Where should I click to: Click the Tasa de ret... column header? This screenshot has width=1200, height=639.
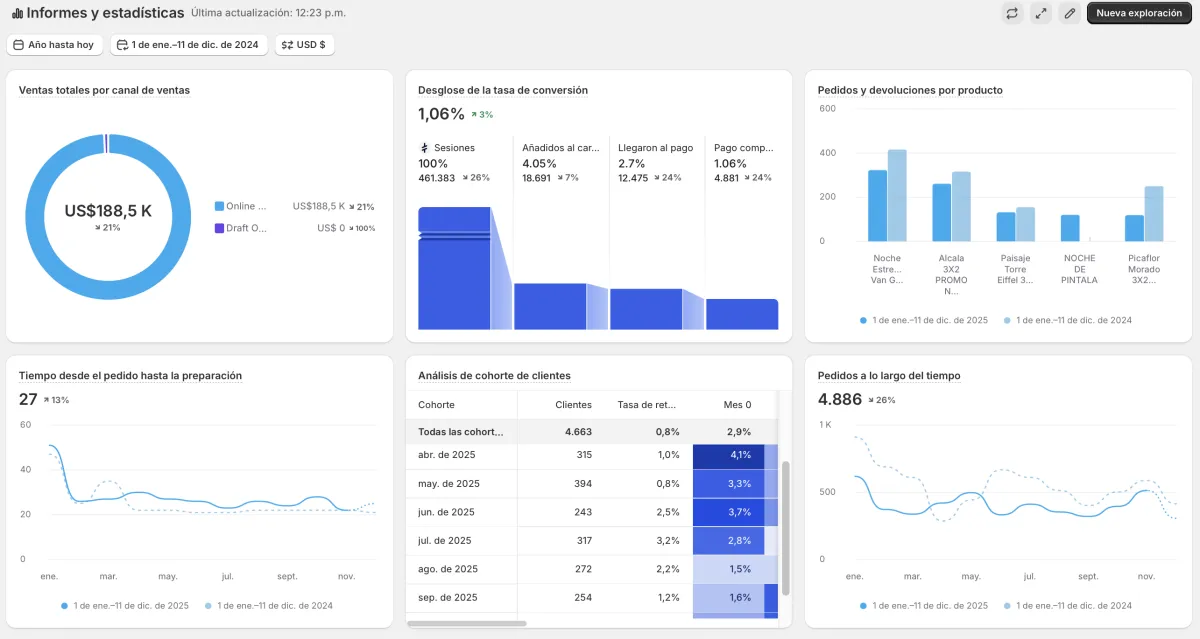coord(648,405)
